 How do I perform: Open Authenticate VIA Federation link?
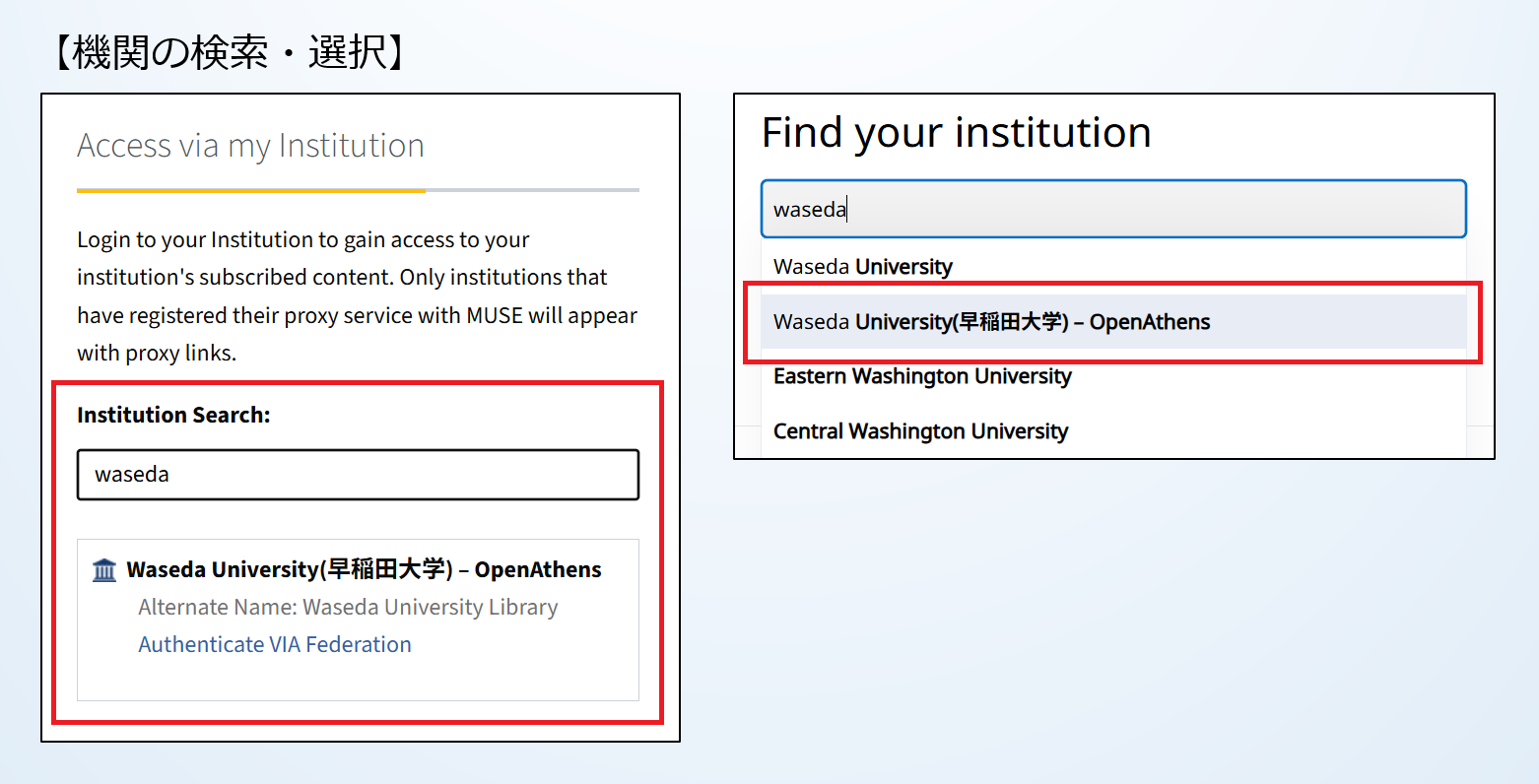[x=275, y=645]
